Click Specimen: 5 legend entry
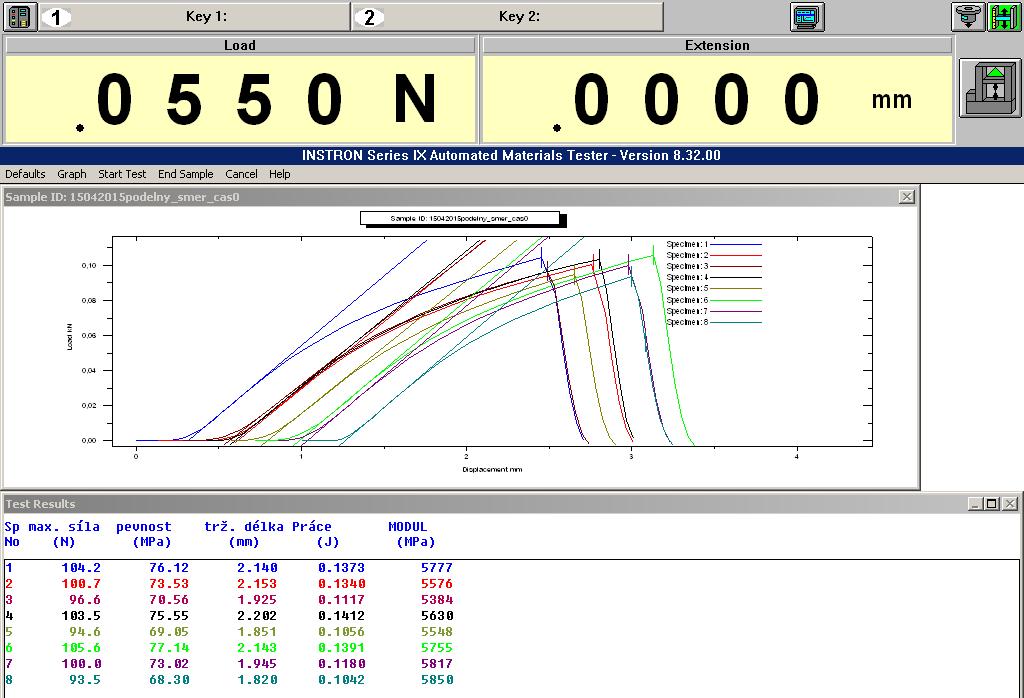 click(713, 289)
